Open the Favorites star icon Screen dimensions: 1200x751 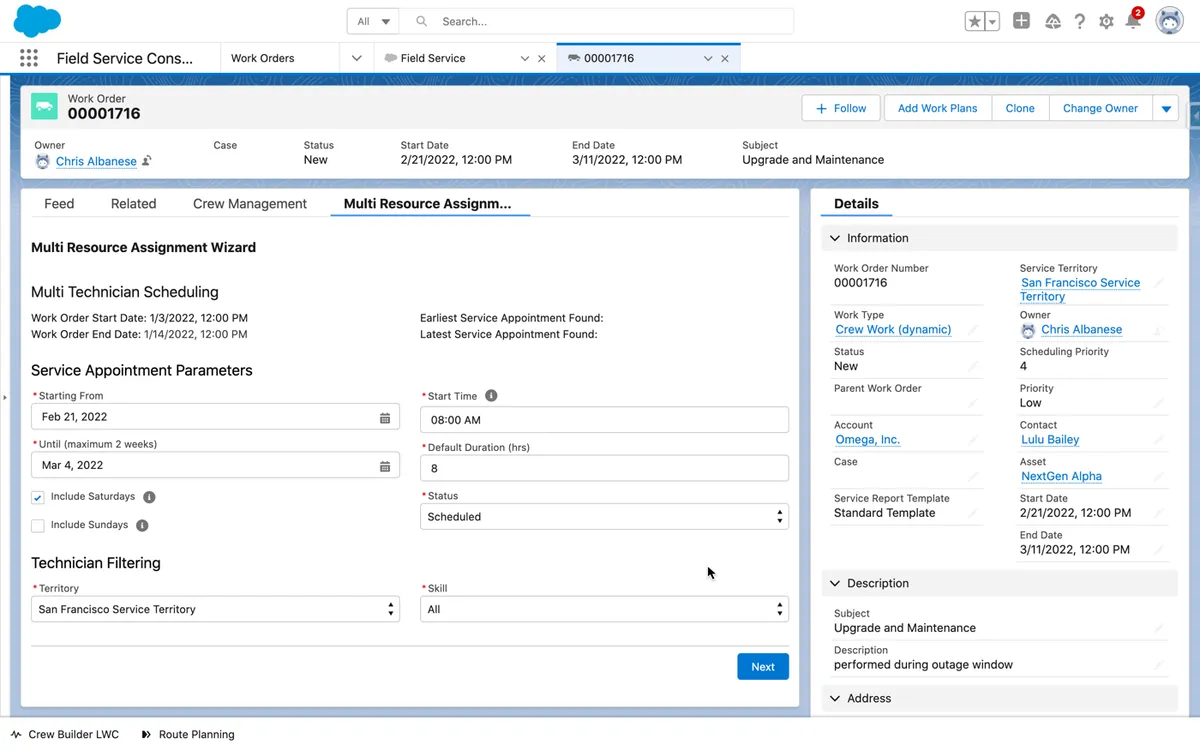pyautogui.click(x=975, y=21)
